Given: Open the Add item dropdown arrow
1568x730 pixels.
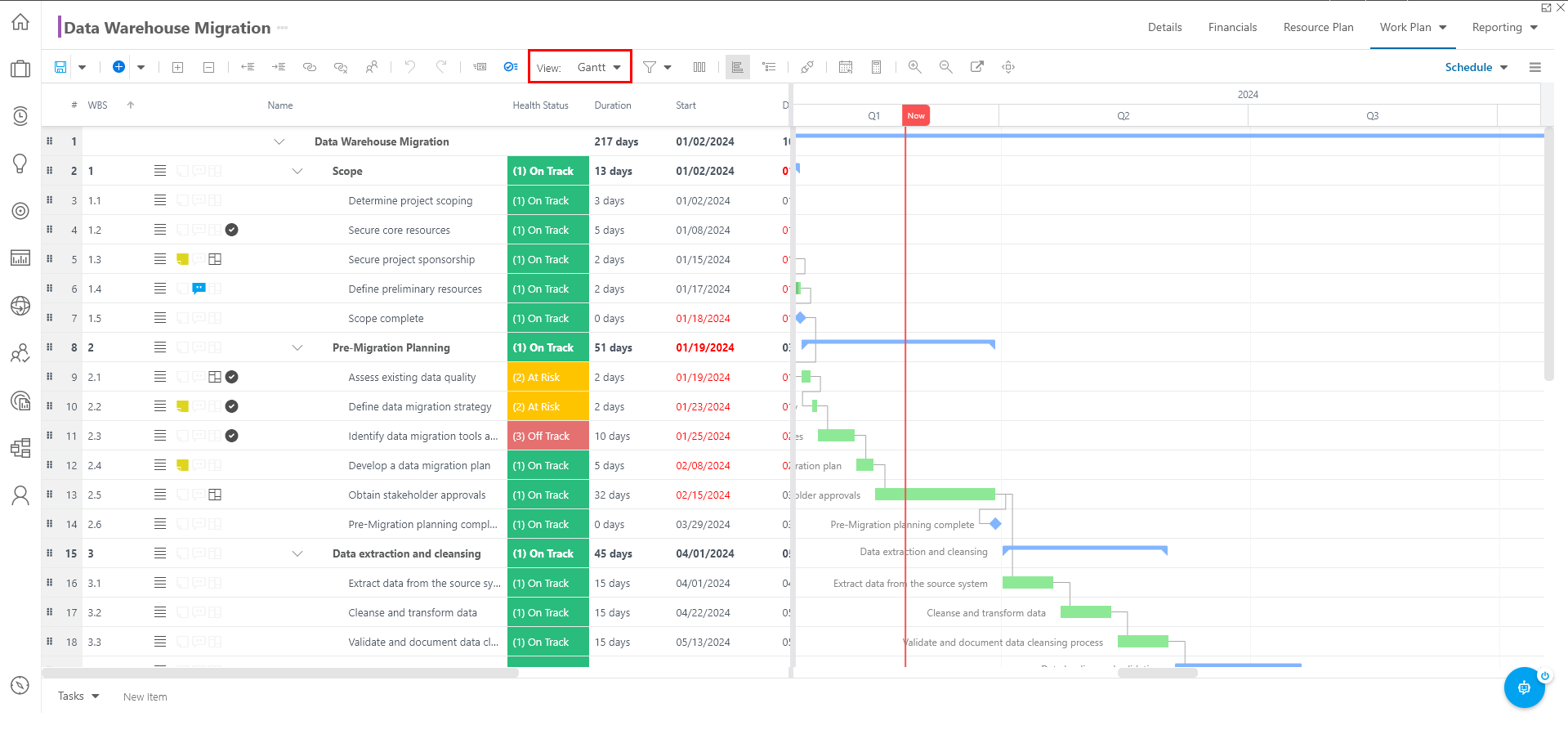Looking at the screenshot, I should [x=141, y=68].
